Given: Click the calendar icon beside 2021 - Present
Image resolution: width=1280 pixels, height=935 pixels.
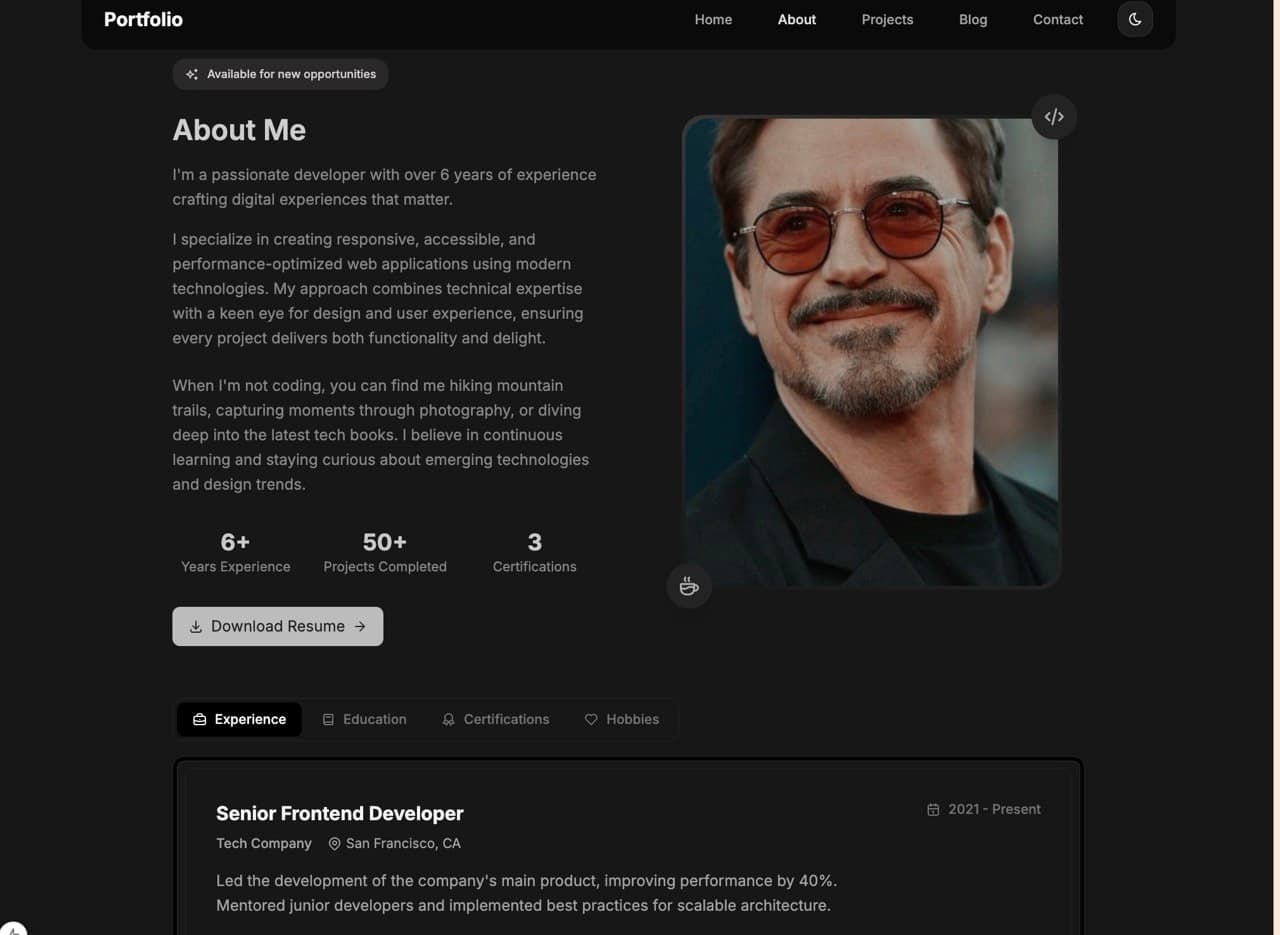Looking at the screenshot, I should [932, 809].
